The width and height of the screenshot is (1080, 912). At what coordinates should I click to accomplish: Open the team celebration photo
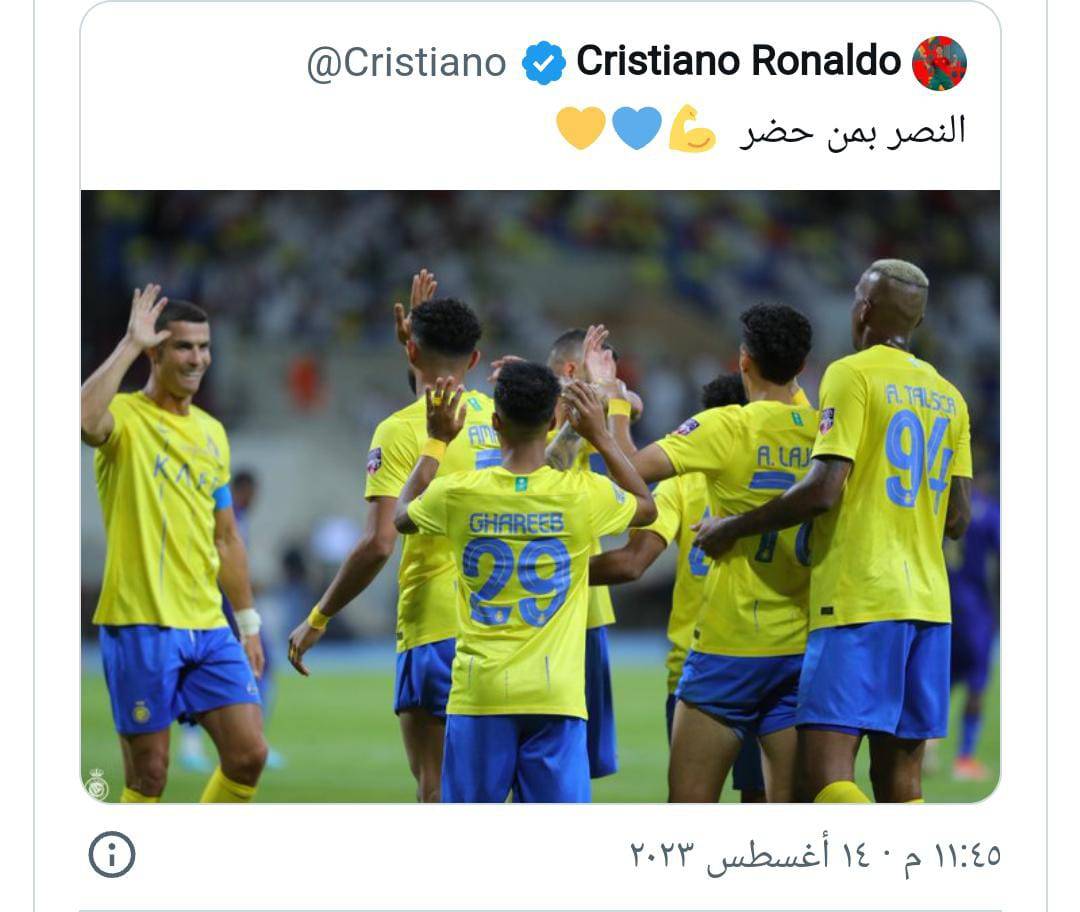point(540,496)
